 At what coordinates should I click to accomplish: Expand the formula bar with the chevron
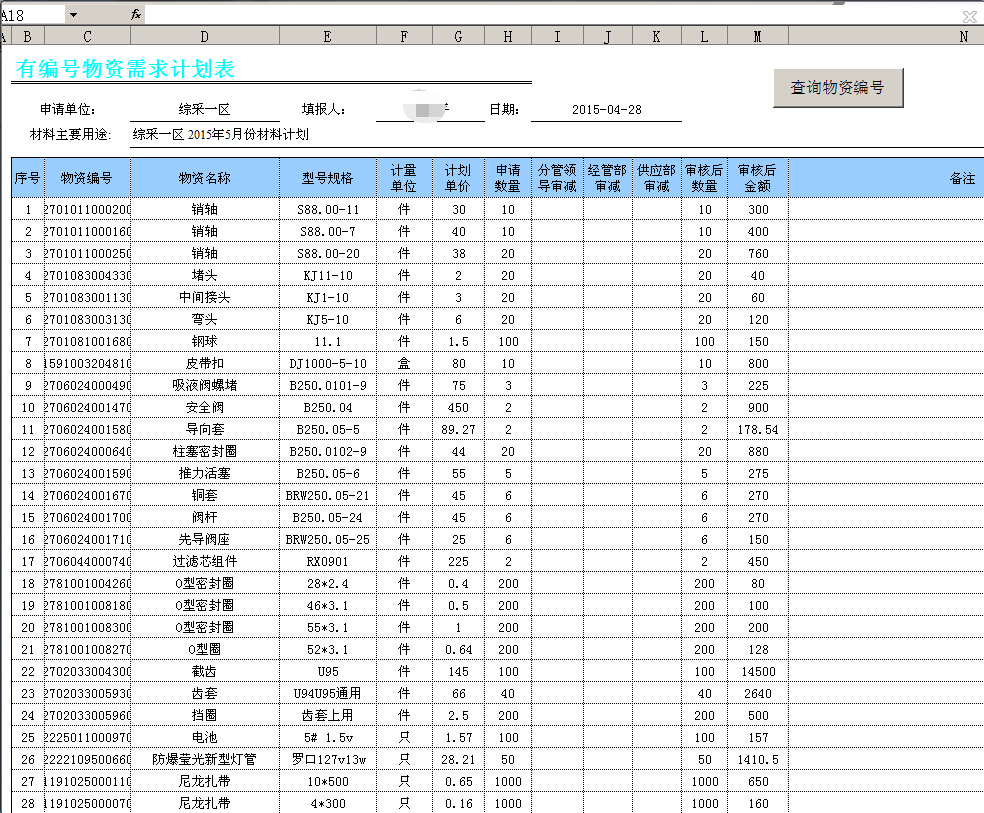point(969,16)
